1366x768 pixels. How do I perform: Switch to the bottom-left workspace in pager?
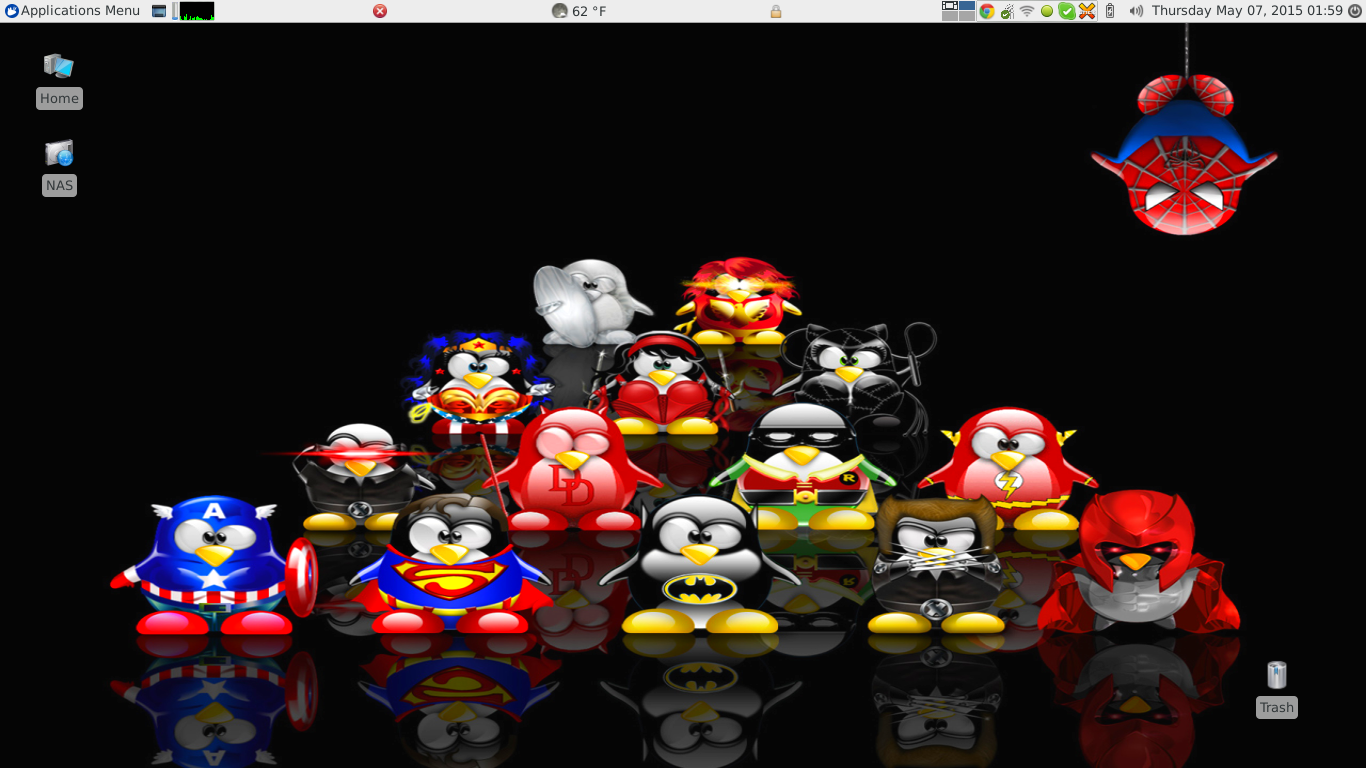coord(950,16)
